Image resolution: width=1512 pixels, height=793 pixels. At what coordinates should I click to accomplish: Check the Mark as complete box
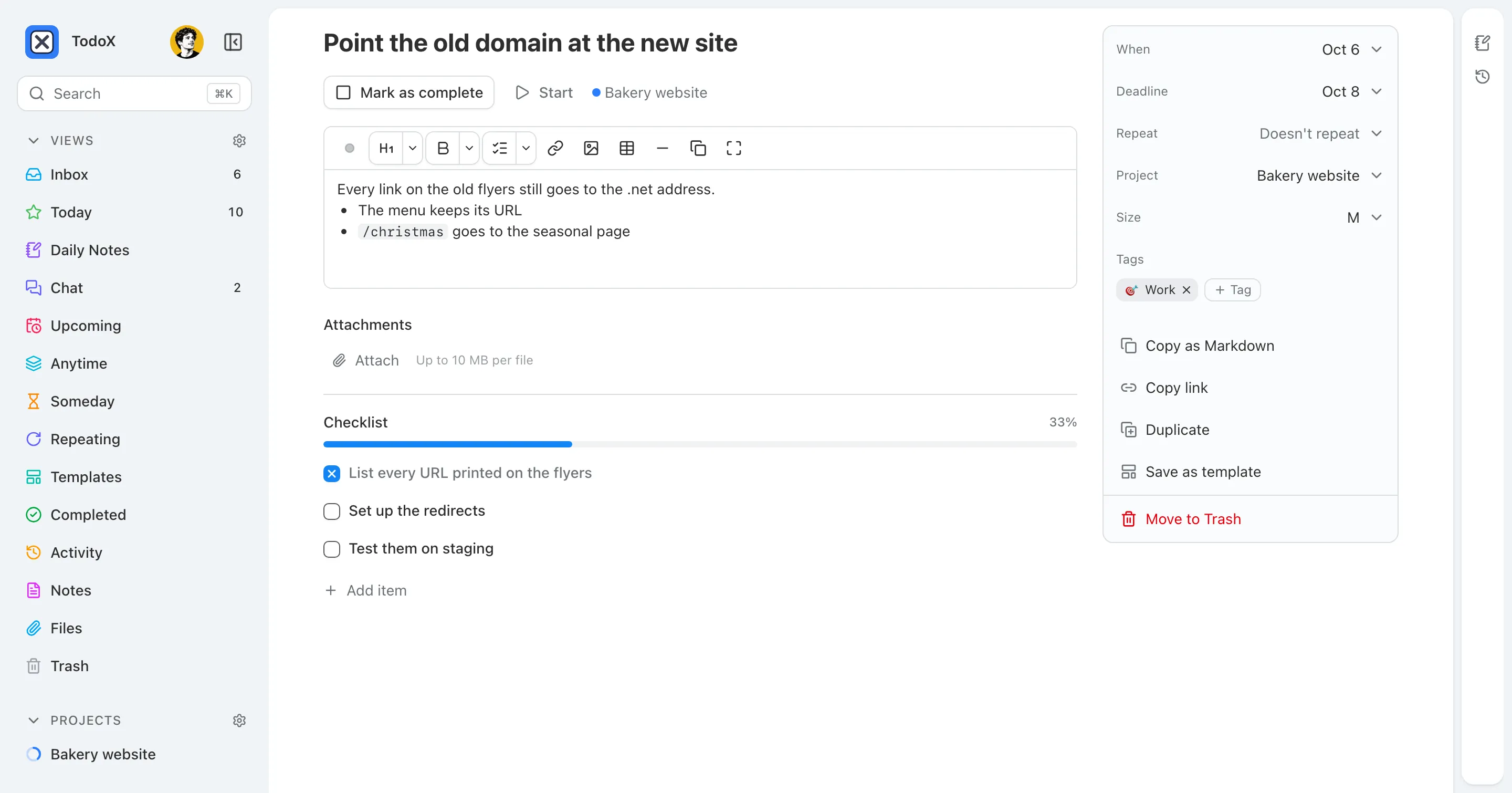343,93
